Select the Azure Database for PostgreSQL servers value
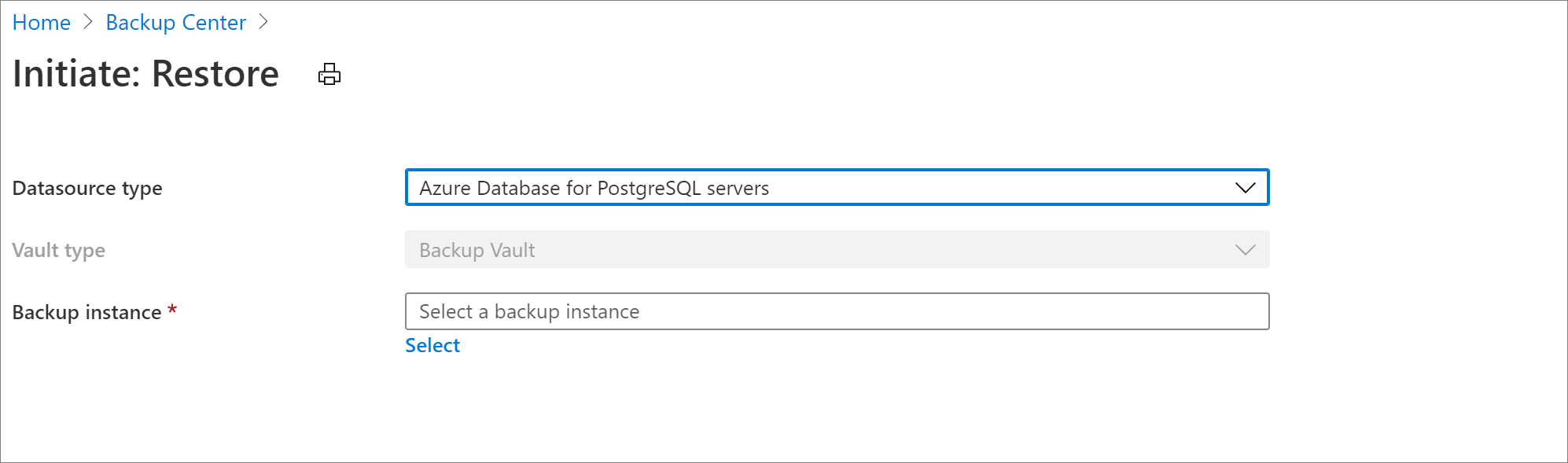The height and width of the screenshot is (463, 1568). pos(594,188)
